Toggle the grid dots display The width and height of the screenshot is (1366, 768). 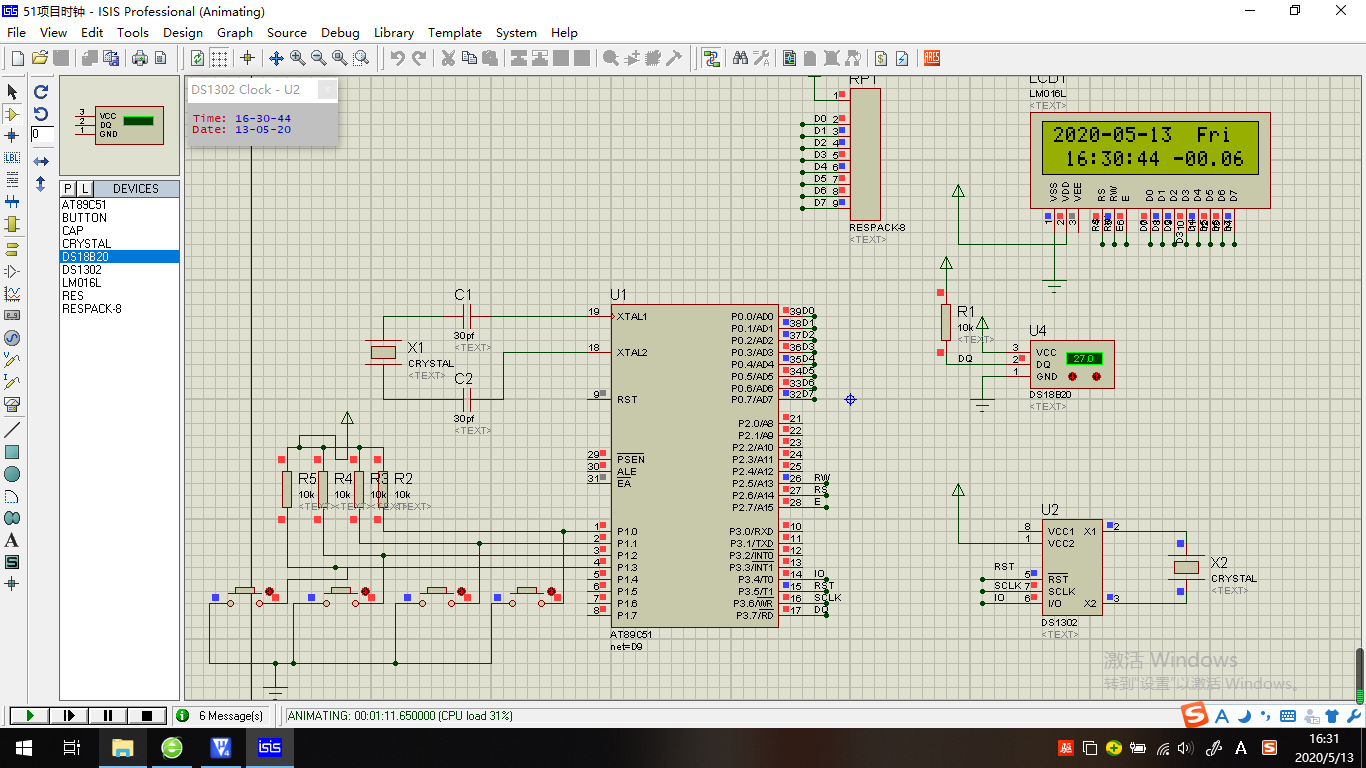click(218, 58)
